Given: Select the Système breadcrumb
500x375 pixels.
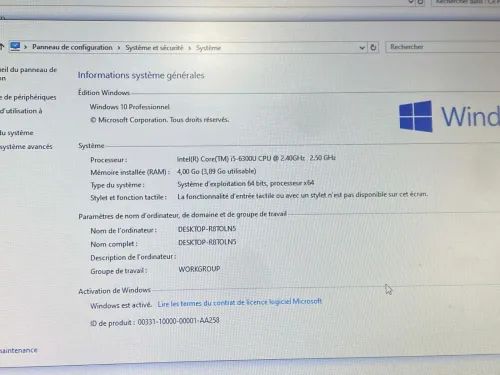Looking at the screenshot, I should [x=208, y=48].
